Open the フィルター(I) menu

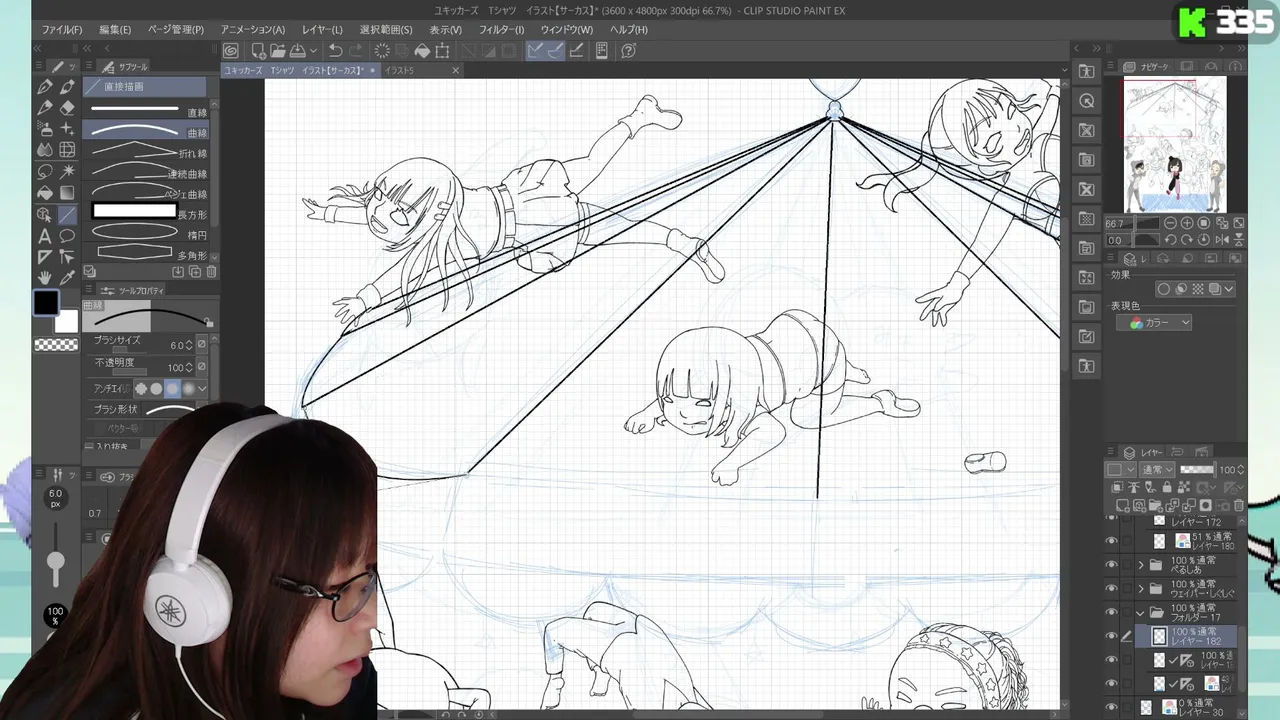point(501,30)
